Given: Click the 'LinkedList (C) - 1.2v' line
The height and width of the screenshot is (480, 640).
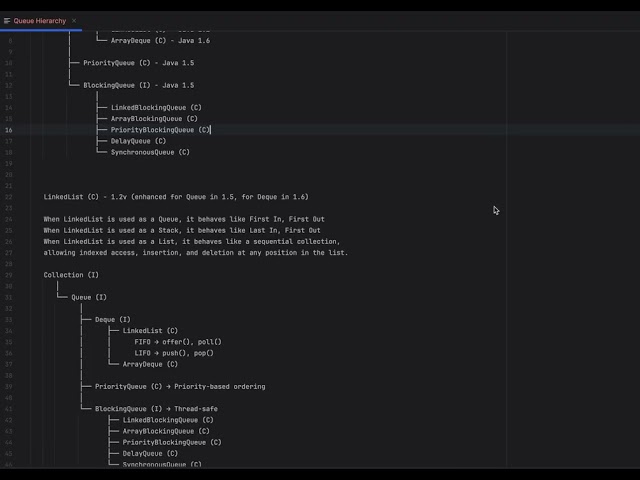Looking at the screenshot, I should tap(176, 197).
